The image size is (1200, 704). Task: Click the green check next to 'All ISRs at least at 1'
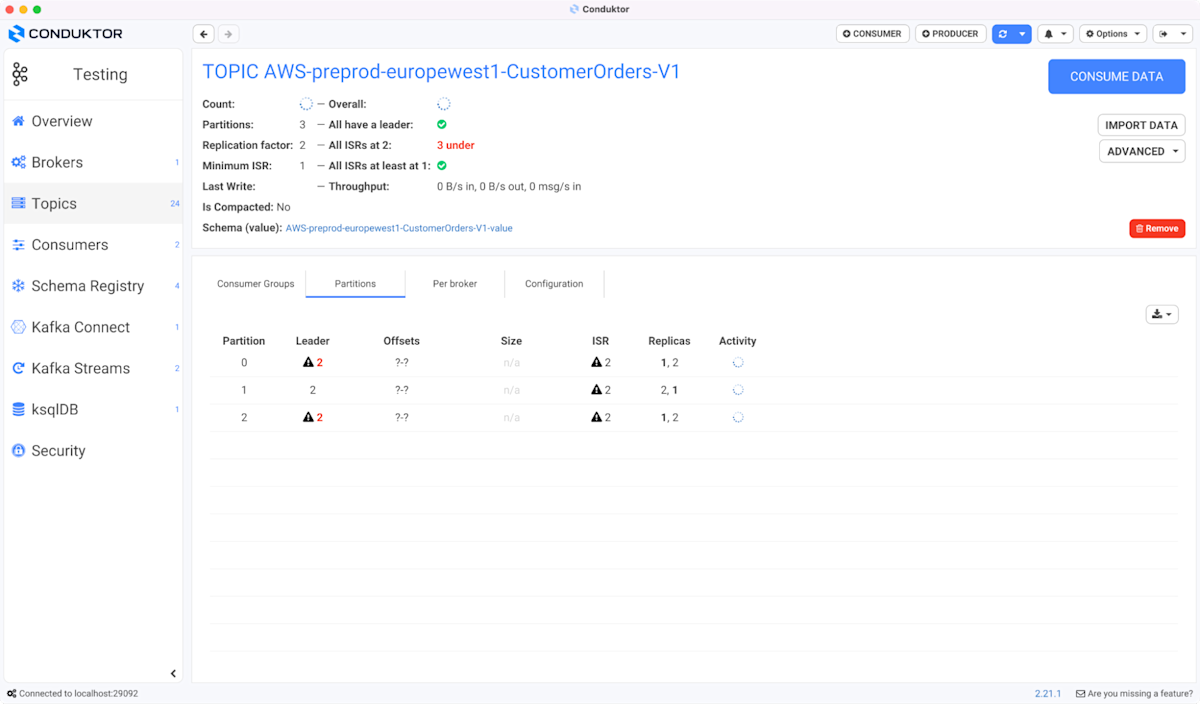click(442, 166)
